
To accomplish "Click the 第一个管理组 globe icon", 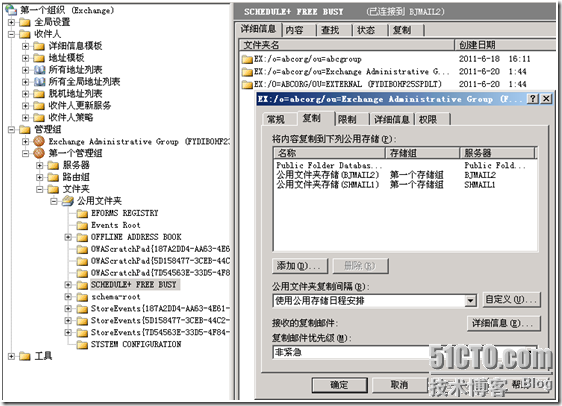I will coord(39,153).
